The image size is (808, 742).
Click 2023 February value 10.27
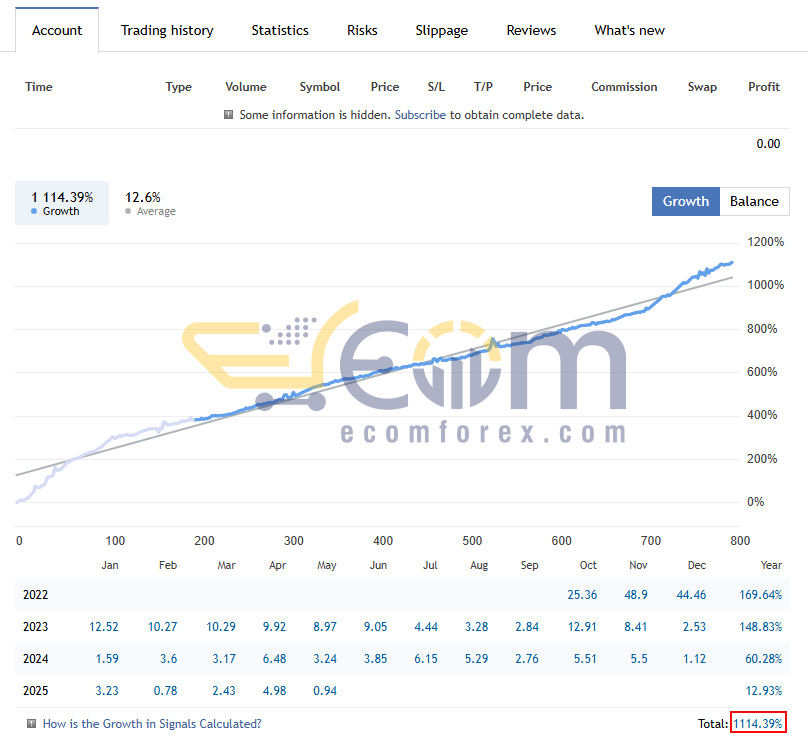click(x=162, y=627)
